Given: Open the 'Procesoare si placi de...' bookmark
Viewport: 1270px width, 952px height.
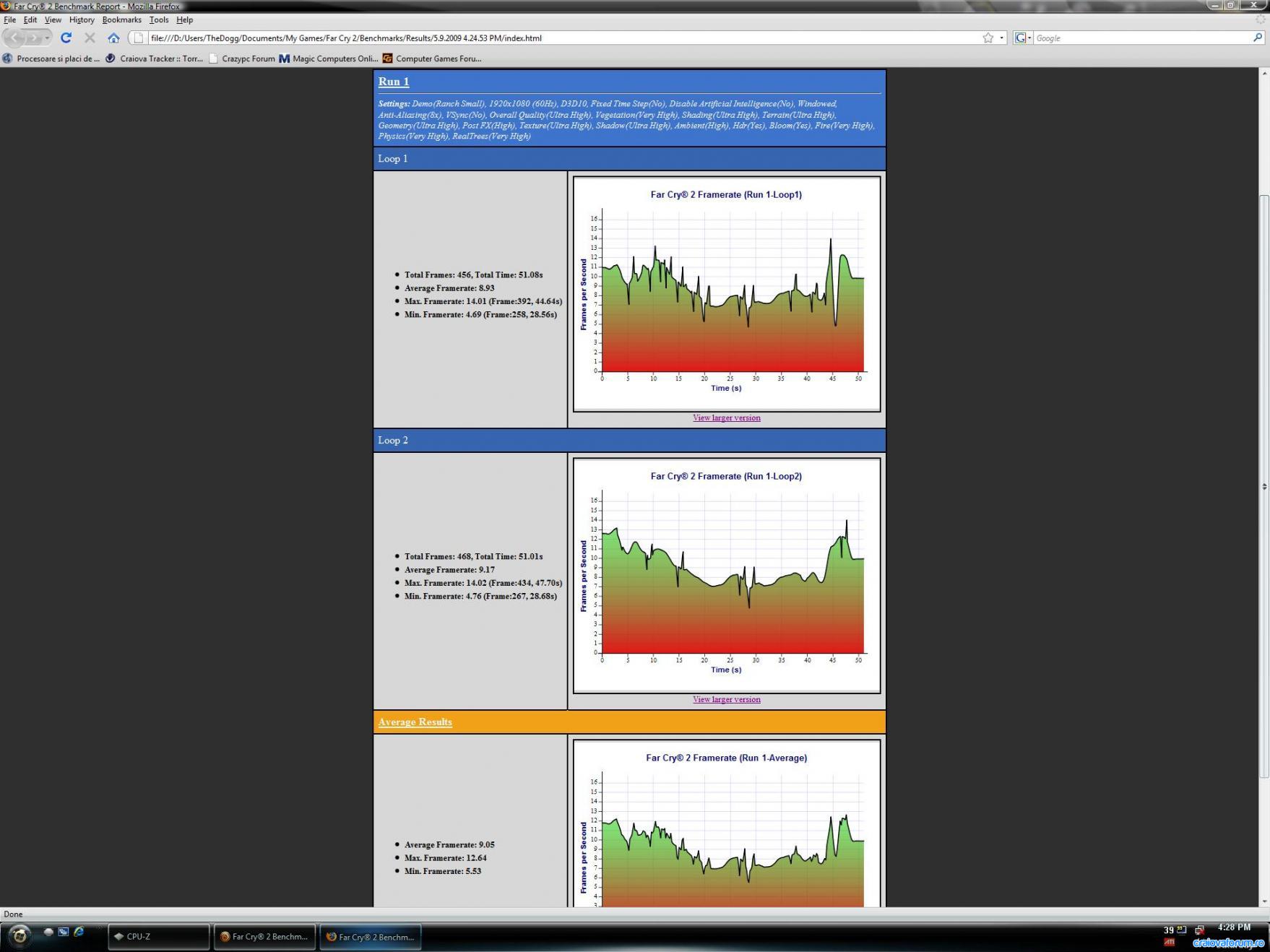Looking at the screenshot, I should pos(51,59).
